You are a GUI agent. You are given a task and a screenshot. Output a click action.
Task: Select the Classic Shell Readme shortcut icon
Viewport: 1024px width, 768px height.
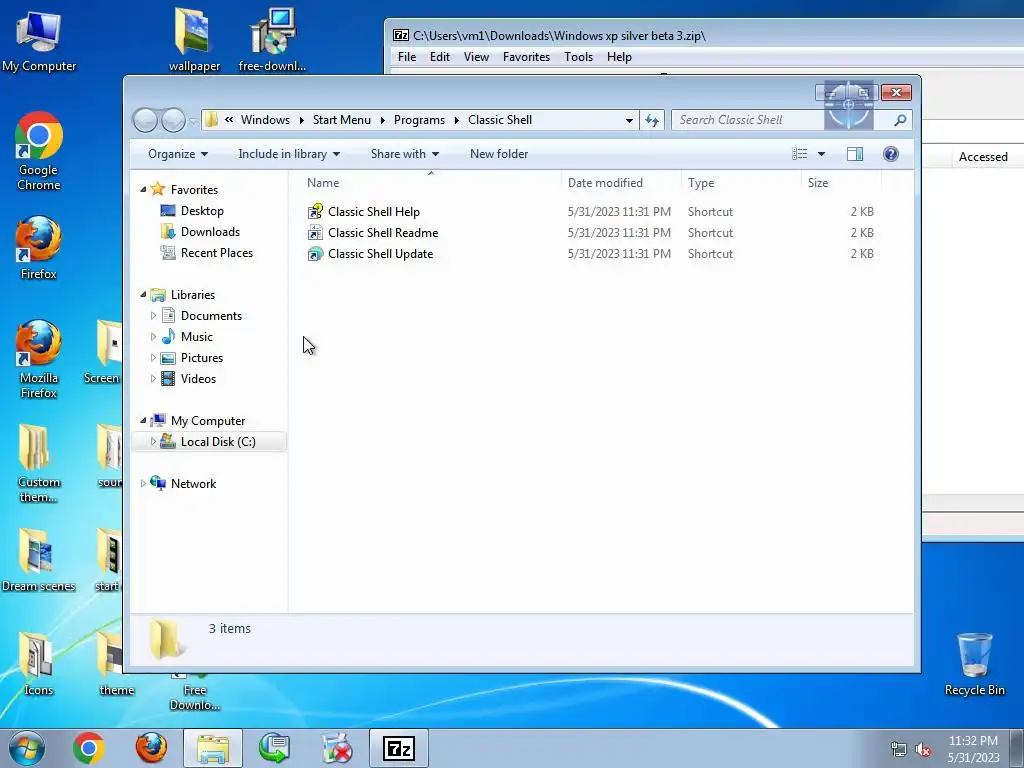[315, 232]
